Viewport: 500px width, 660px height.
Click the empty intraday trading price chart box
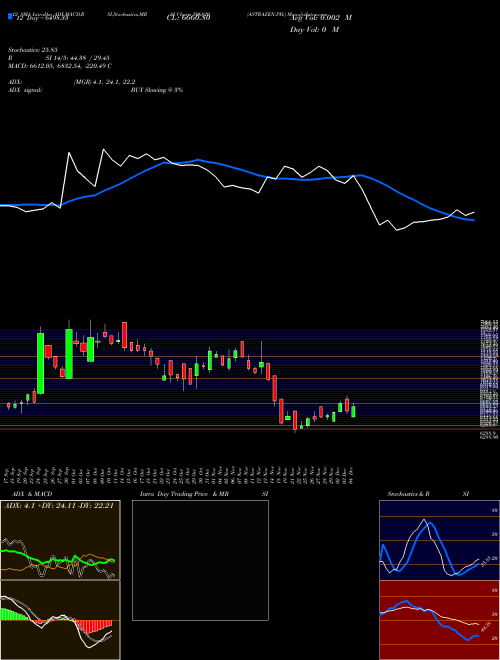200,560
